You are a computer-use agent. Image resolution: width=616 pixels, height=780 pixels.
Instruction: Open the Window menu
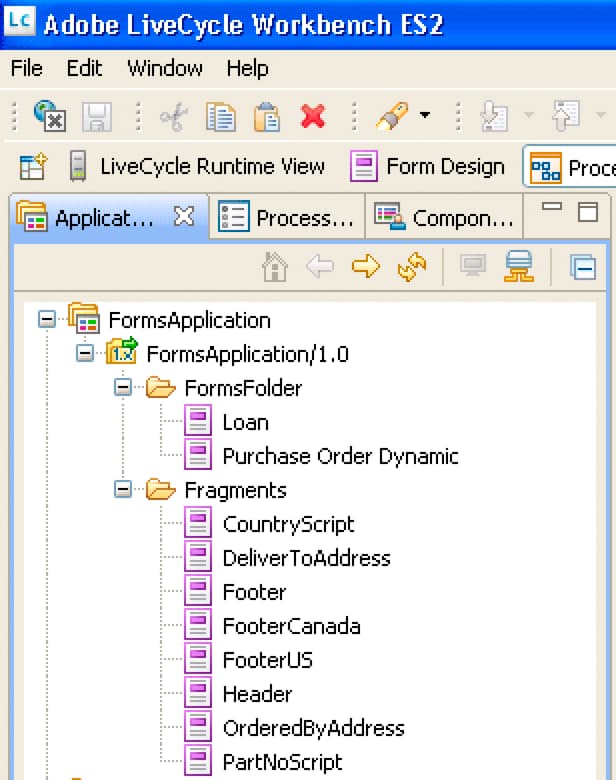[165, 68]
